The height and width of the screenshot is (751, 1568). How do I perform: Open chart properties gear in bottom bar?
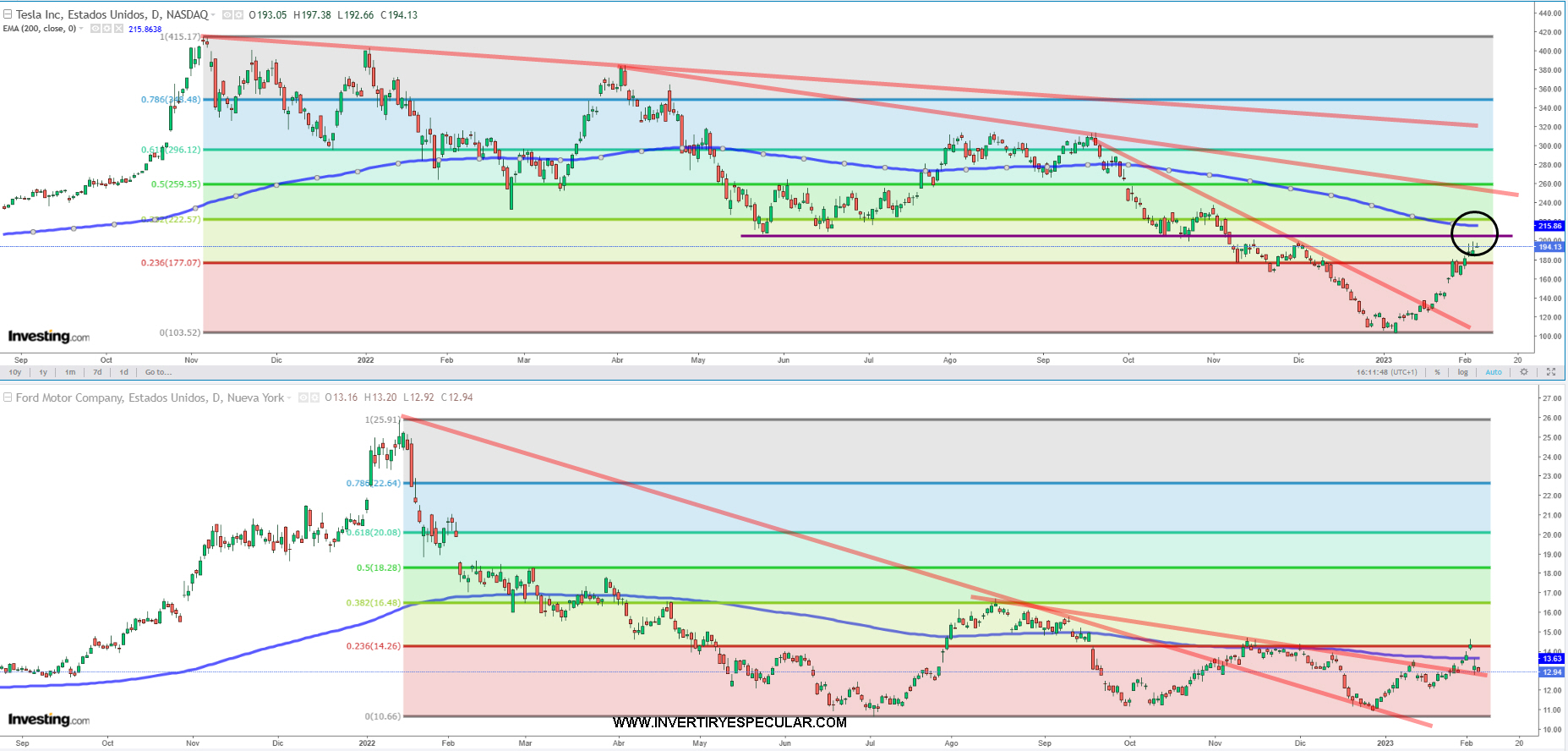click(1524, 372)
